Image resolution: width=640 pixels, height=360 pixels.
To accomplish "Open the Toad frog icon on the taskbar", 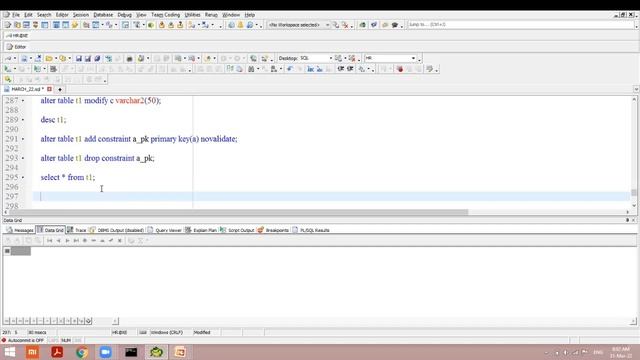I will (x=156, y=352).
